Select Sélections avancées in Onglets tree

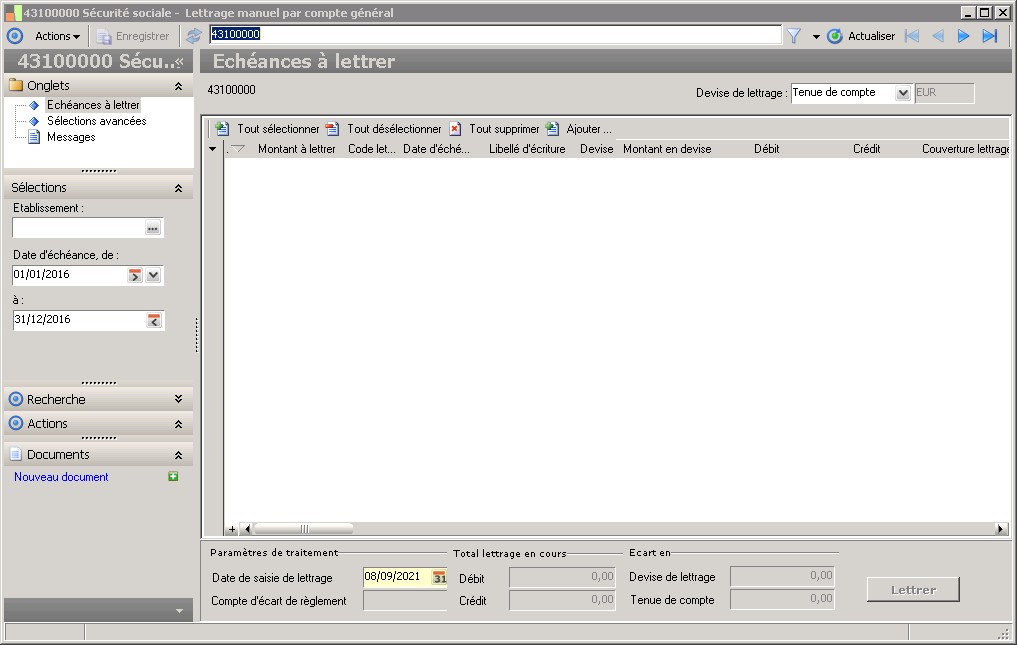coord(96,121)
